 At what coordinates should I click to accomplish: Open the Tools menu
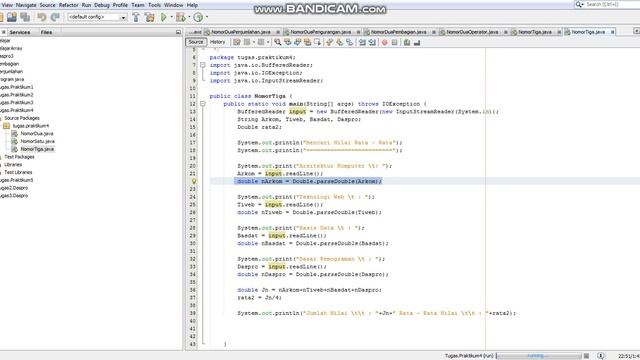pyautogui.click(x=154, y=5)
